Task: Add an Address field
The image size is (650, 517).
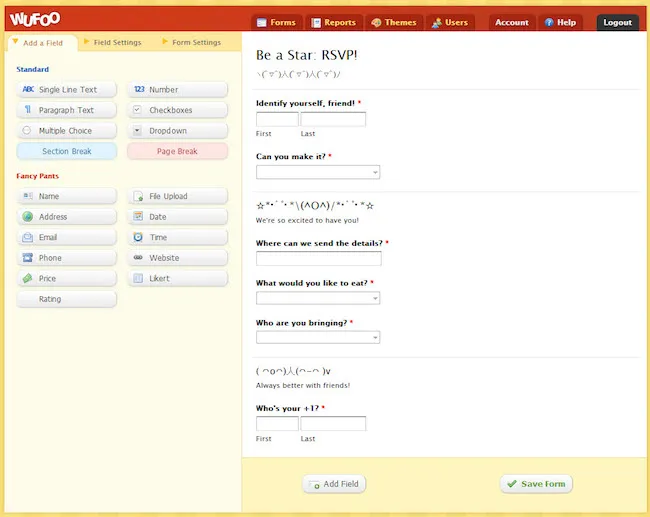Action: coord(67,217)
